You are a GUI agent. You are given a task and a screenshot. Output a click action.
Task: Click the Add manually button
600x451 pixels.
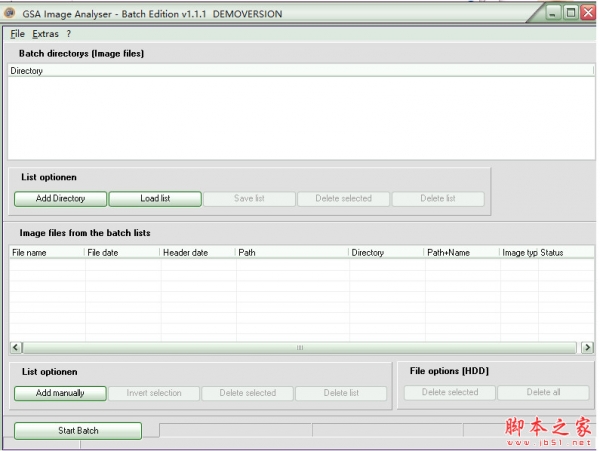[60, 393]
